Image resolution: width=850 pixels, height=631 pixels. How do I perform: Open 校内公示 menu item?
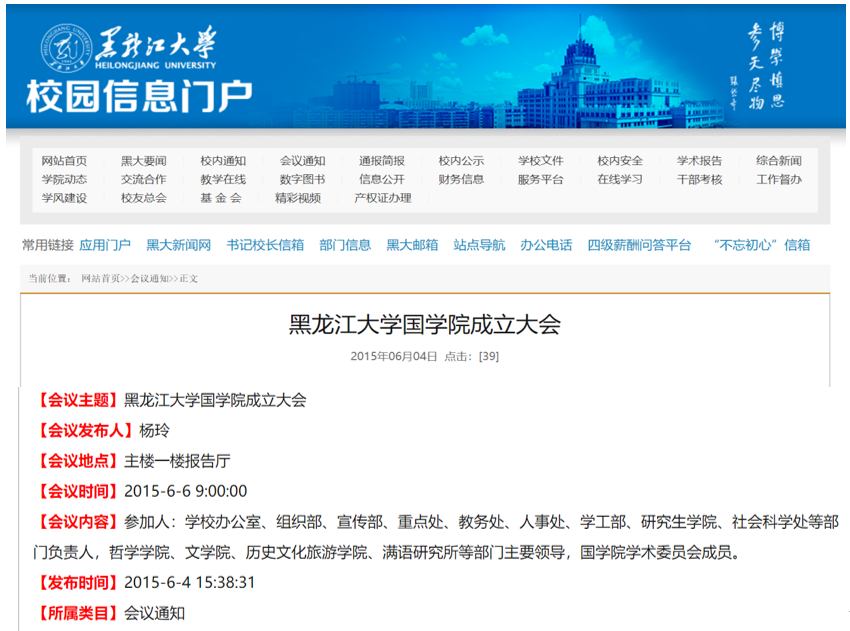[x=461, y=161]
